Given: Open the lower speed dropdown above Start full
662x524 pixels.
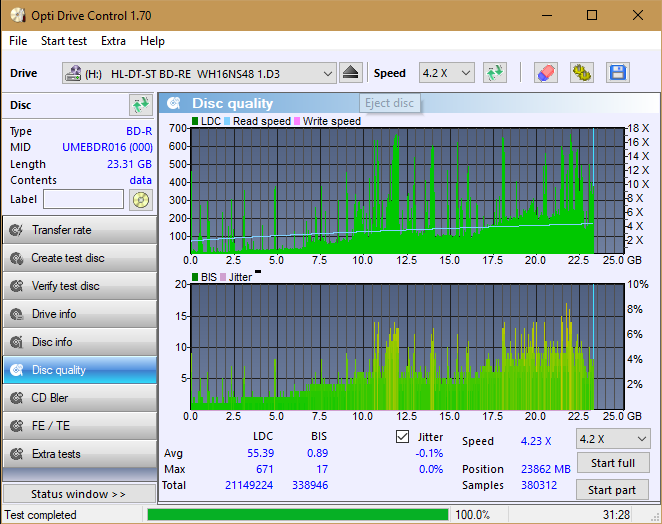Looking at the screenshot, I should 612,439.
